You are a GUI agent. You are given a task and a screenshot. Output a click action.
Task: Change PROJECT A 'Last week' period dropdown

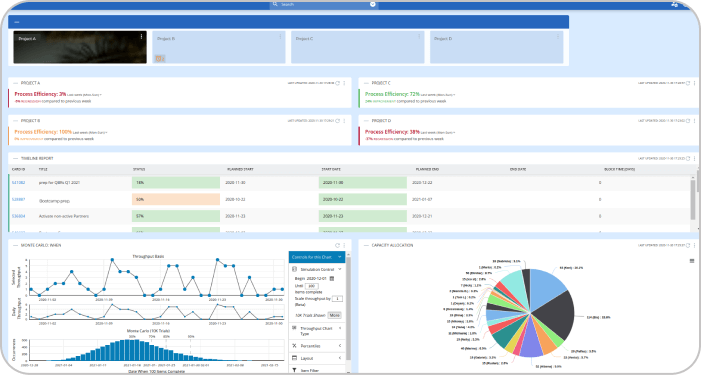pyautogui.click(x=84, y=95)
